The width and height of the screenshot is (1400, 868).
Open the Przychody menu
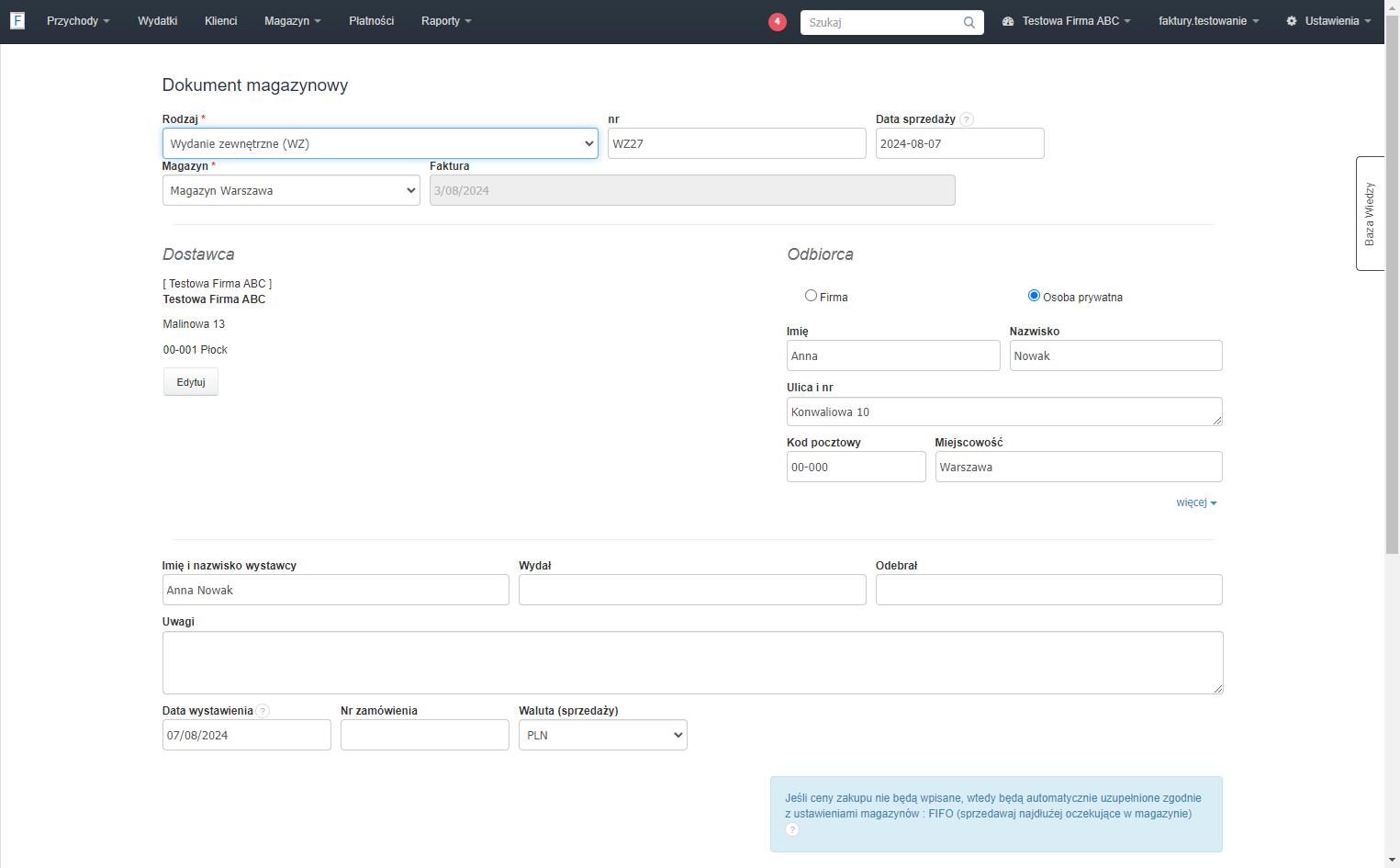coord(78,21)
